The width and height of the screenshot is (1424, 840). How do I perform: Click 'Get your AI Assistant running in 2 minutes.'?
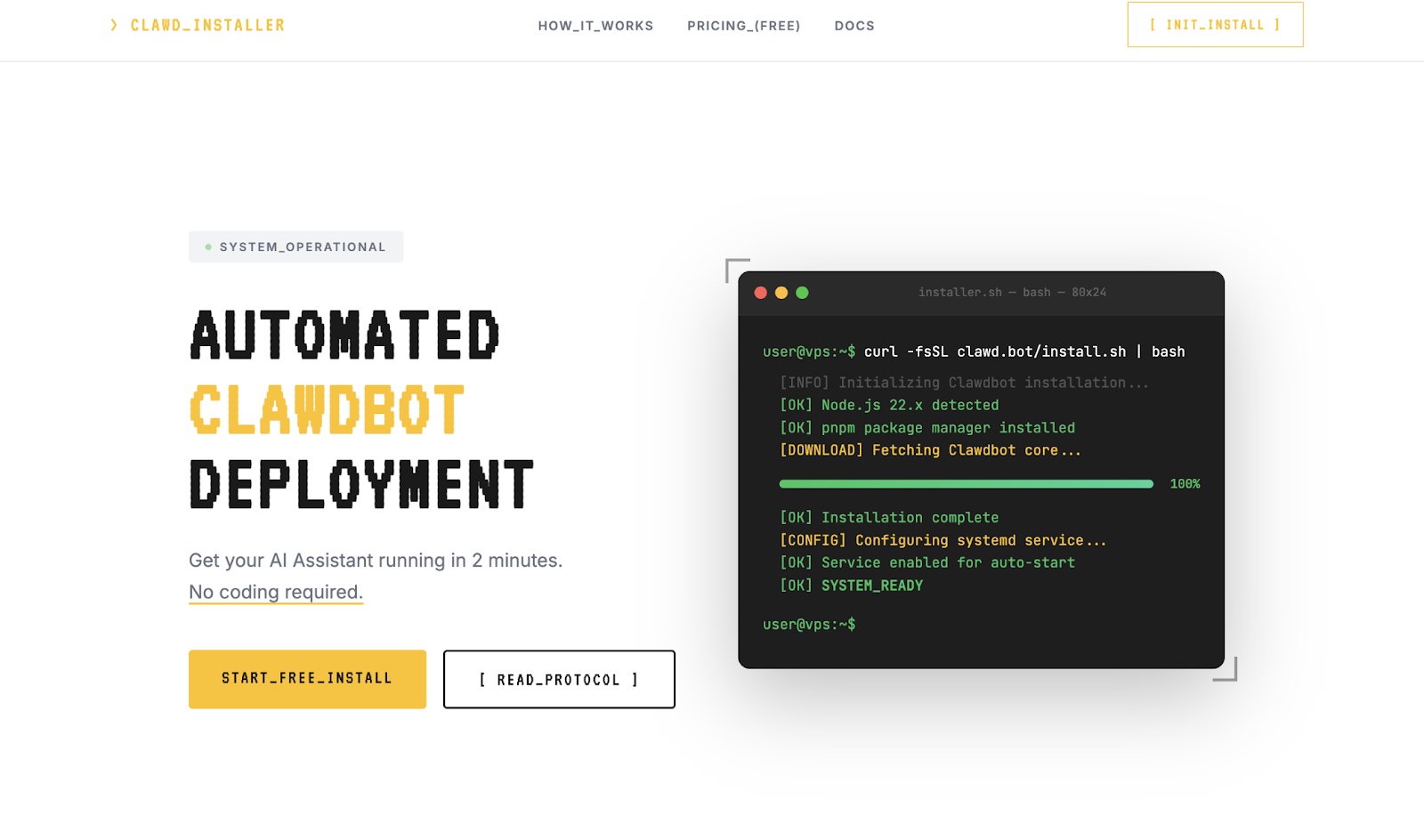tap(376, 561)
